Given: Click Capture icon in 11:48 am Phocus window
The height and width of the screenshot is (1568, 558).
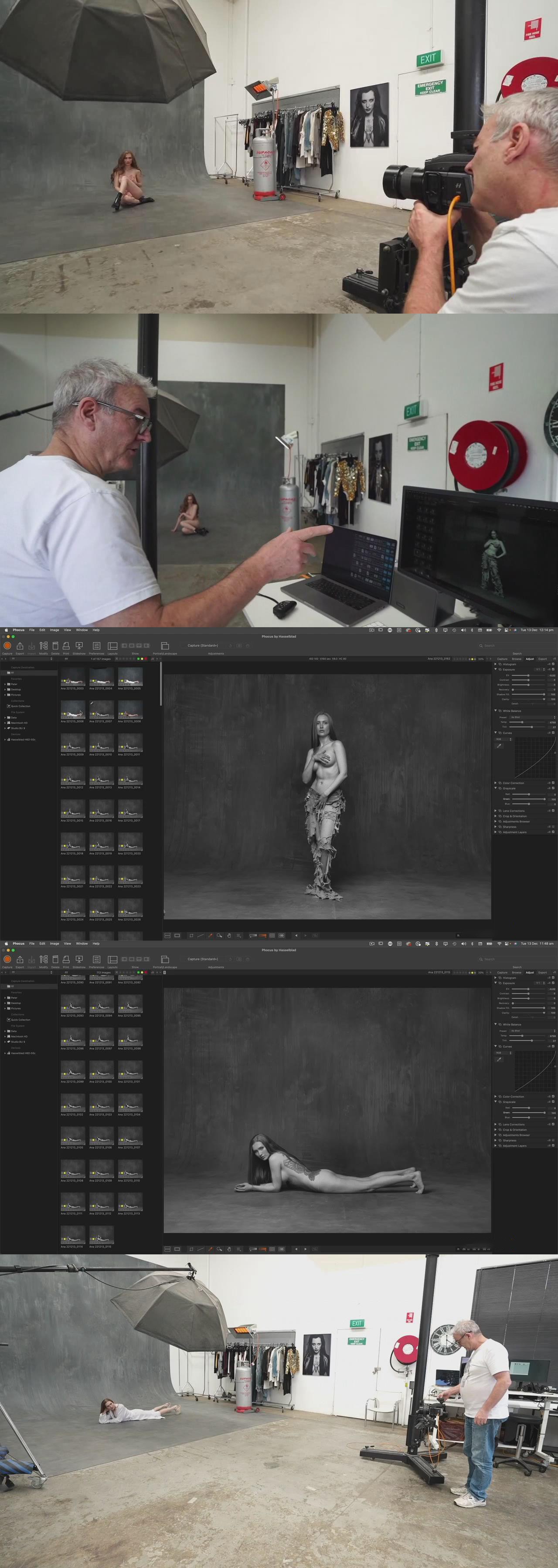Looking at the screenshot, I should (x=7, y=959).
